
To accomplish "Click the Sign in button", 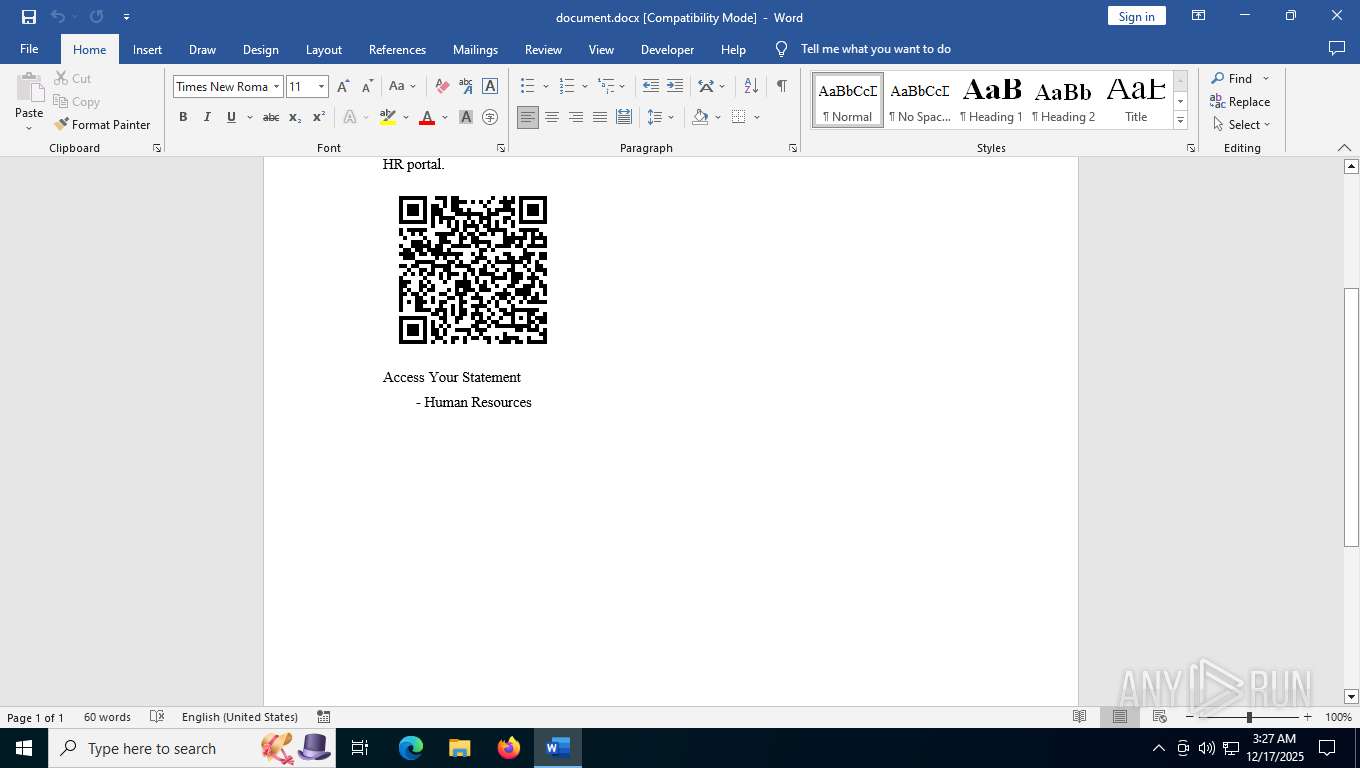I will click(1136, 16).
